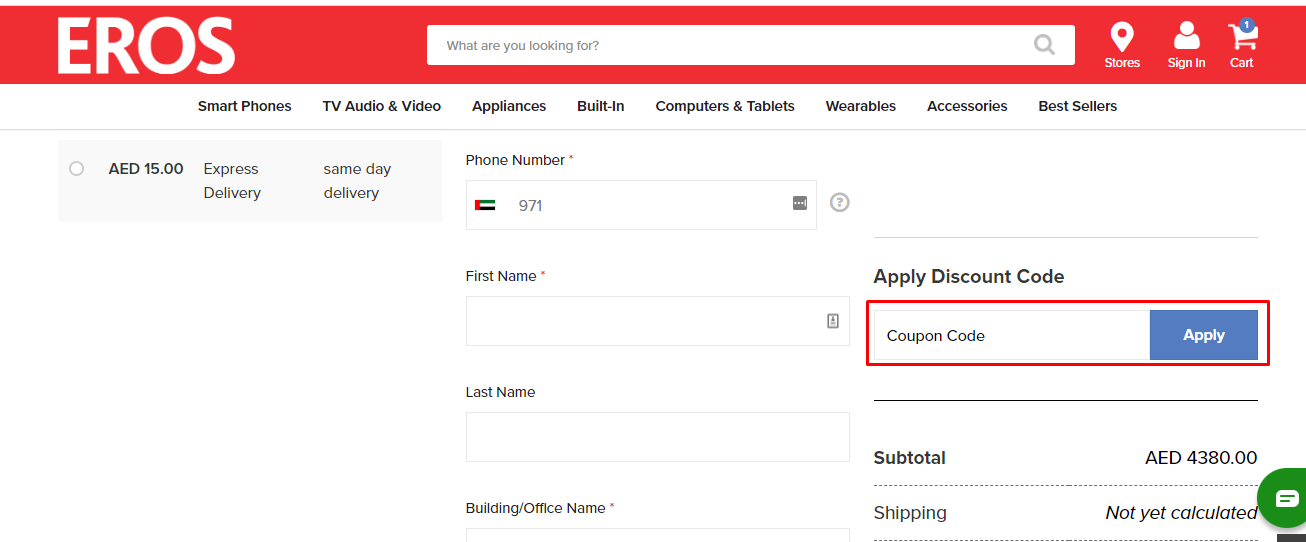This screenshot has width=1306, height=542.
Task: Click the phone number help question icon
Action: [840, 202]
